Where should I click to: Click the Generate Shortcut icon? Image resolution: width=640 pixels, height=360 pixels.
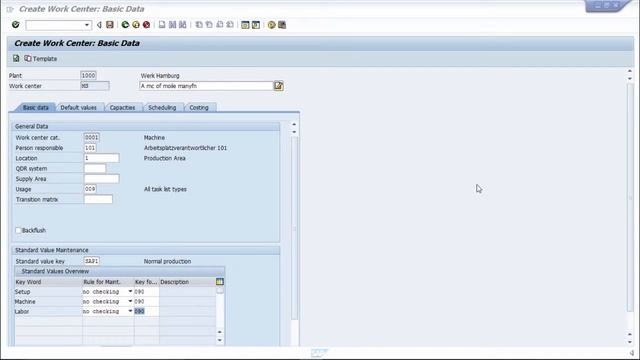click(x=256, y=25)
